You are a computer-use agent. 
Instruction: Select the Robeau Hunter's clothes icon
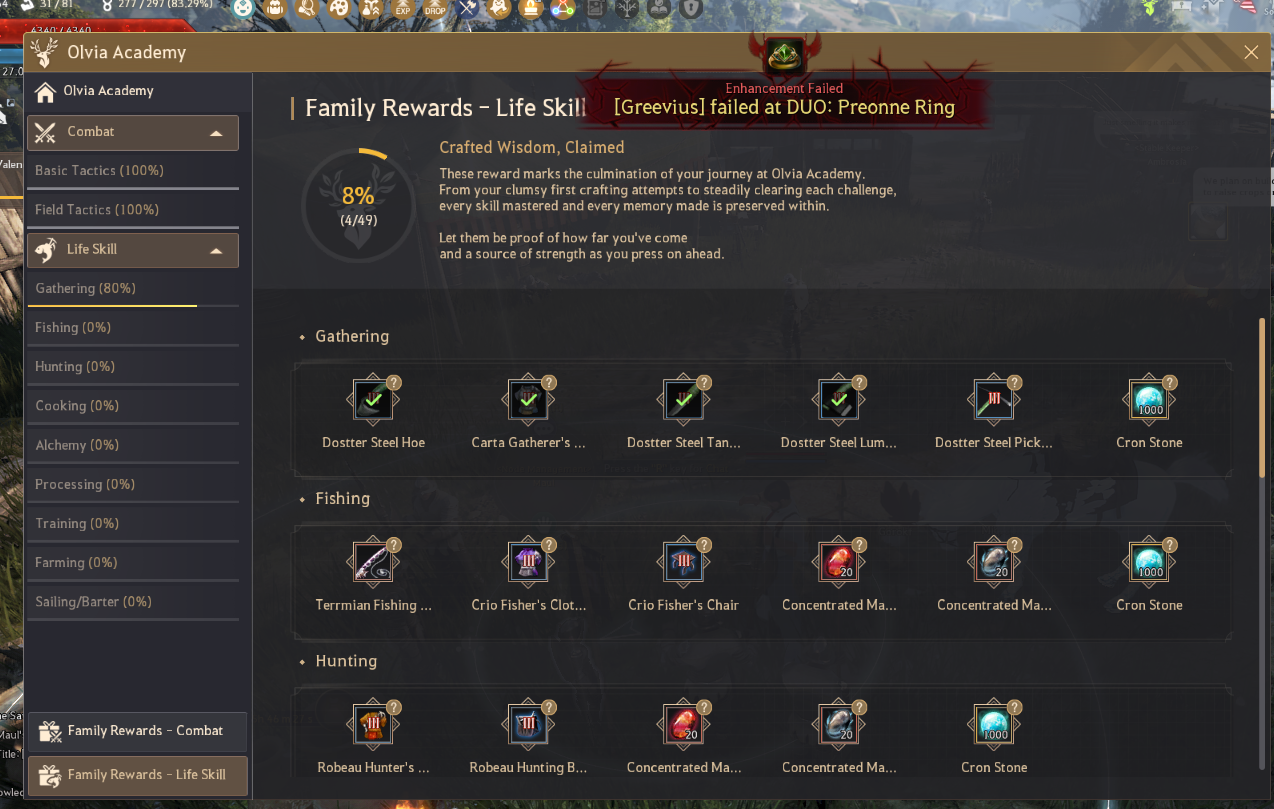(373, 726)
